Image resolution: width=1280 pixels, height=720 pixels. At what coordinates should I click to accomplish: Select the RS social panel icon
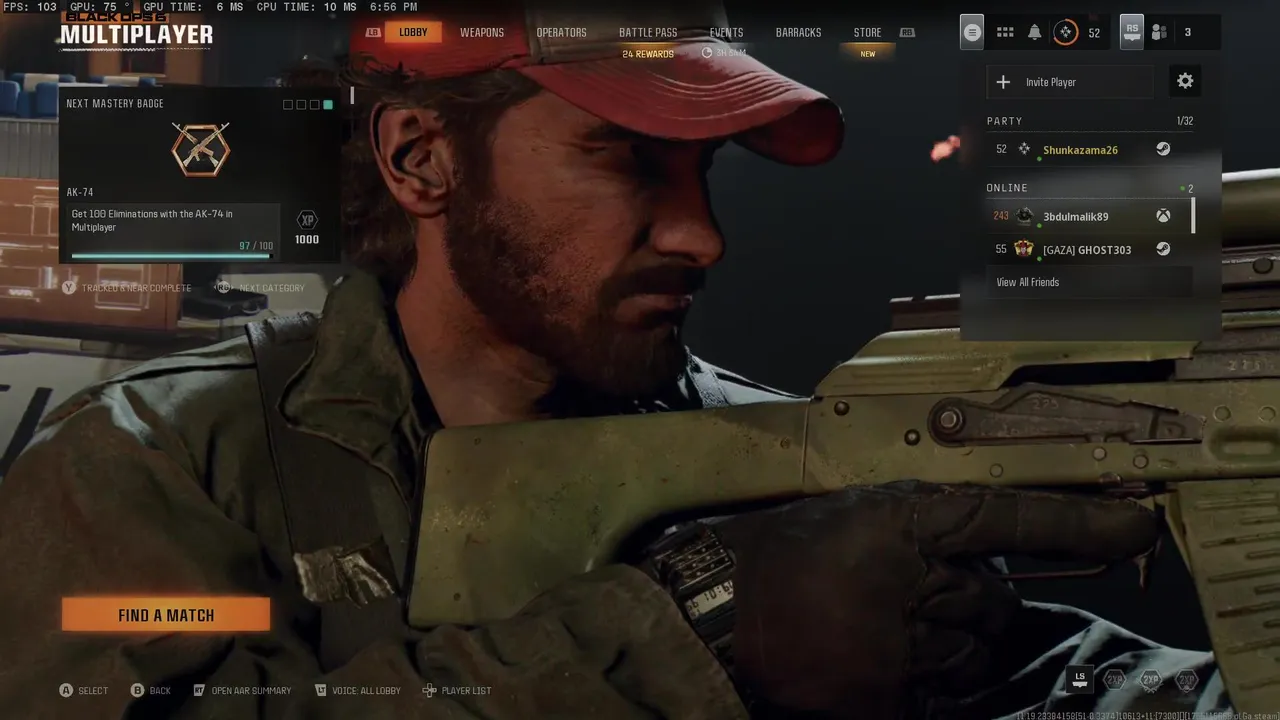tap(1132, 32)
